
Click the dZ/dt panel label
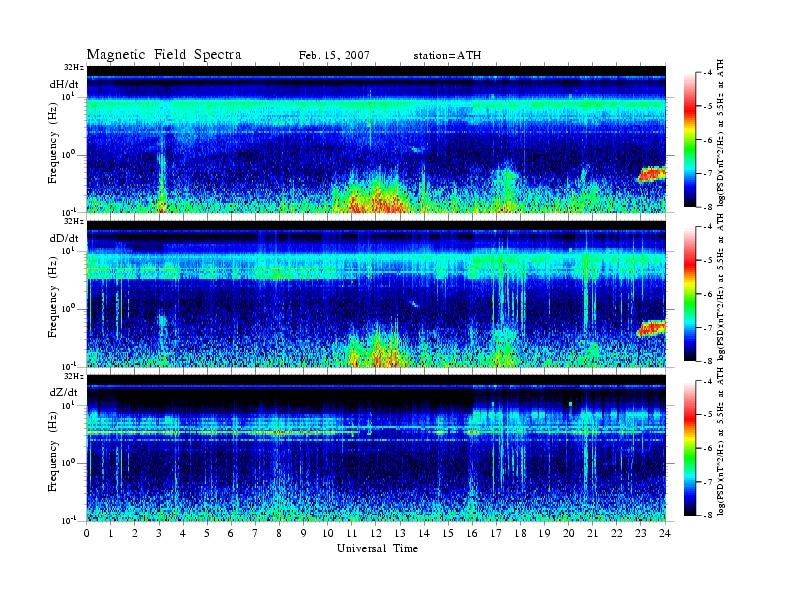click(64, 392)
